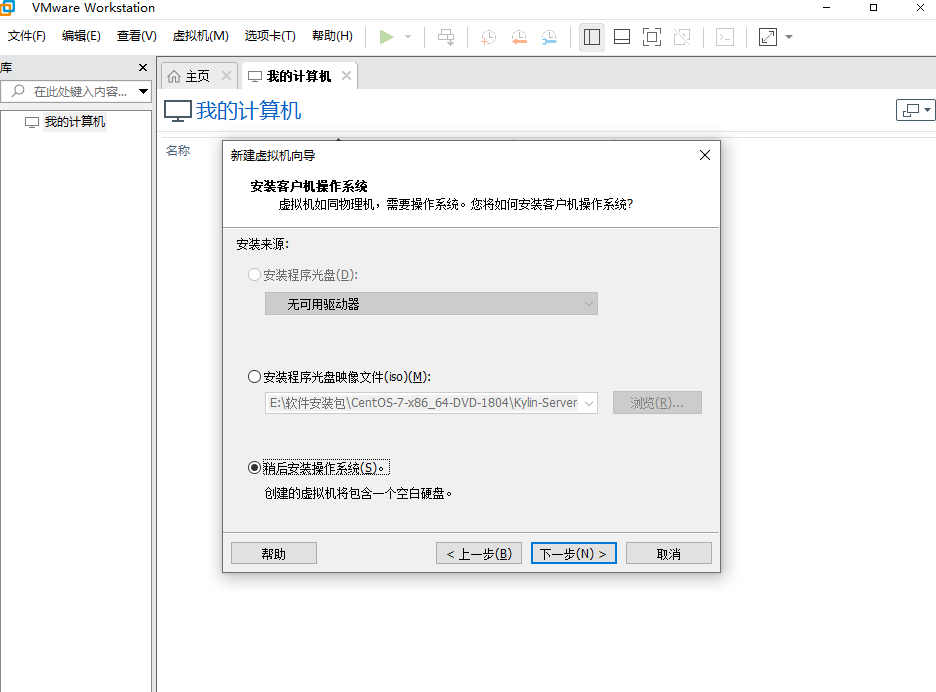This screenshot has height=692, width=936.
Task: Open the 编辑(E) menu
Action: [x=81, y=36]
